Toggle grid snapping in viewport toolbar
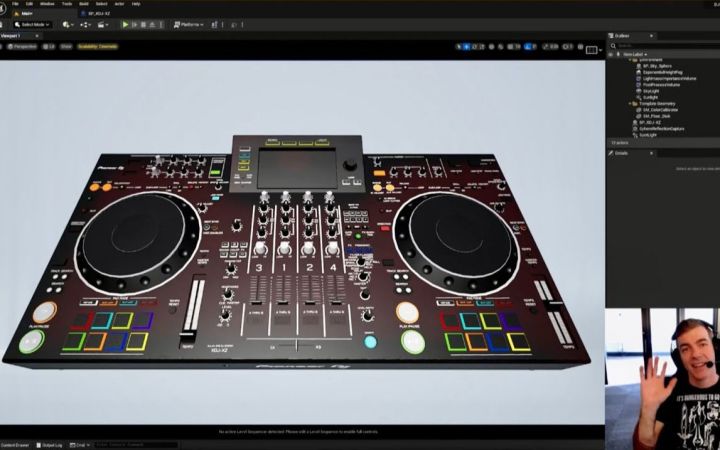 tap(510, 46)
